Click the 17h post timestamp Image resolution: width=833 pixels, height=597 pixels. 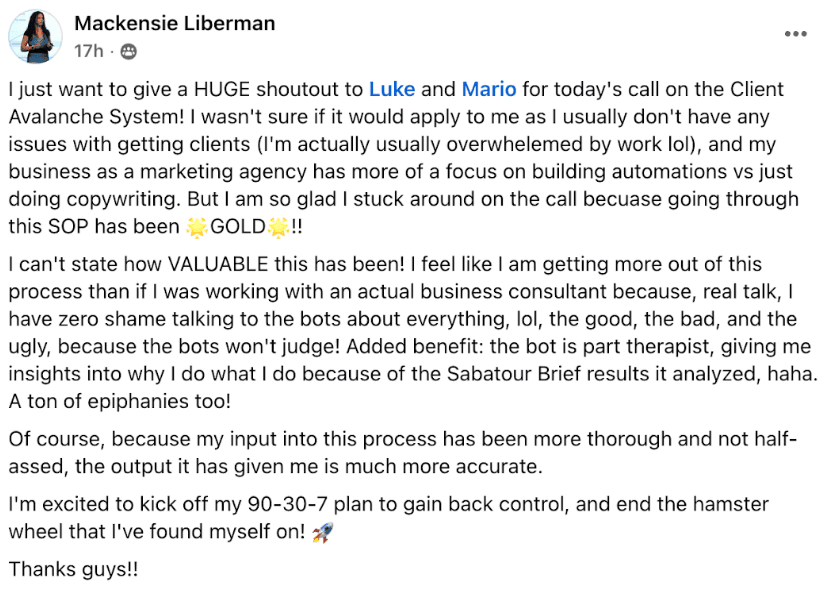pyautogui.click(x=88, y=50)
